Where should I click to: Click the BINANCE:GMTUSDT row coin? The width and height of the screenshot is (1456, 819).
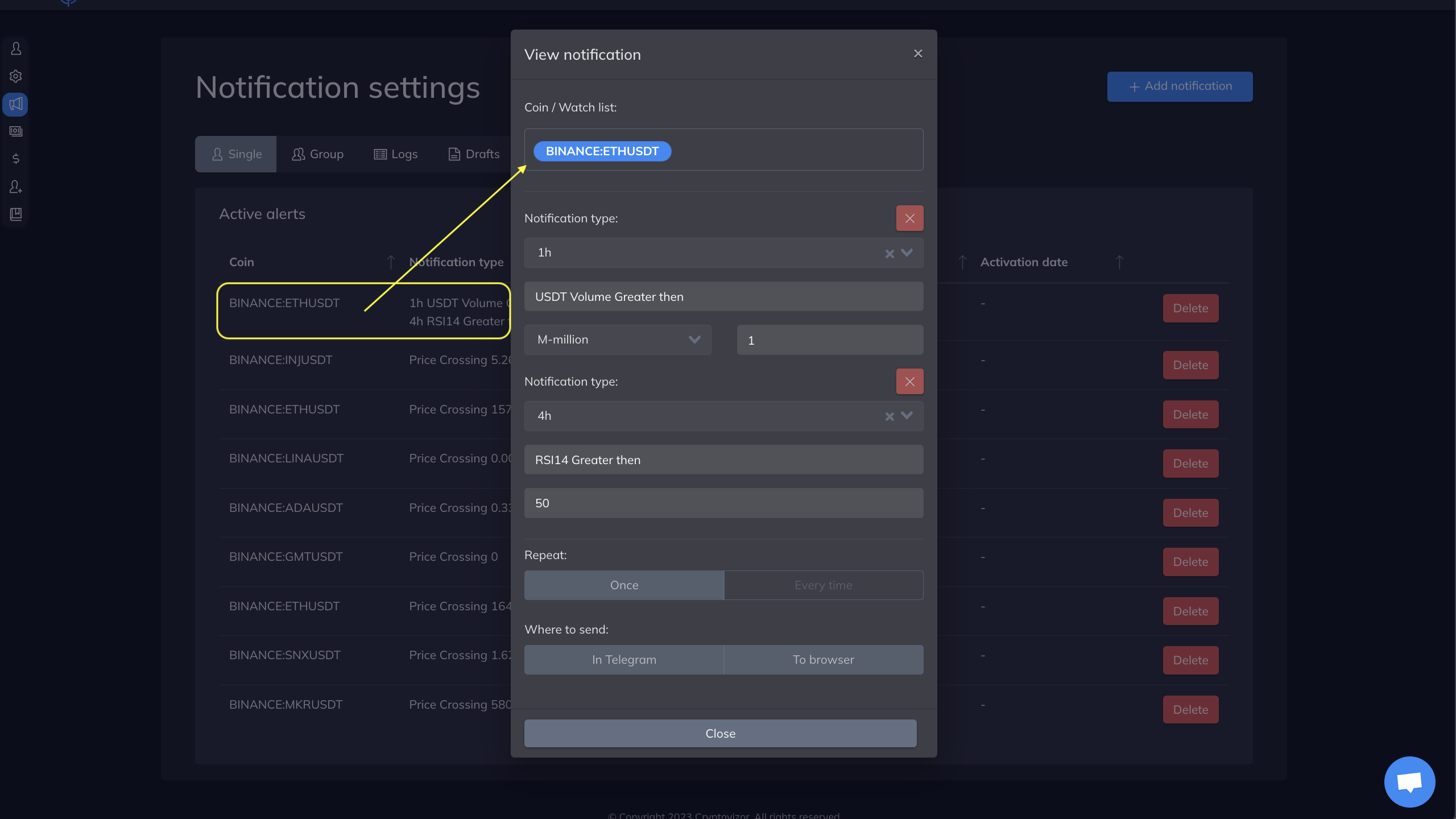click(286, 557)
